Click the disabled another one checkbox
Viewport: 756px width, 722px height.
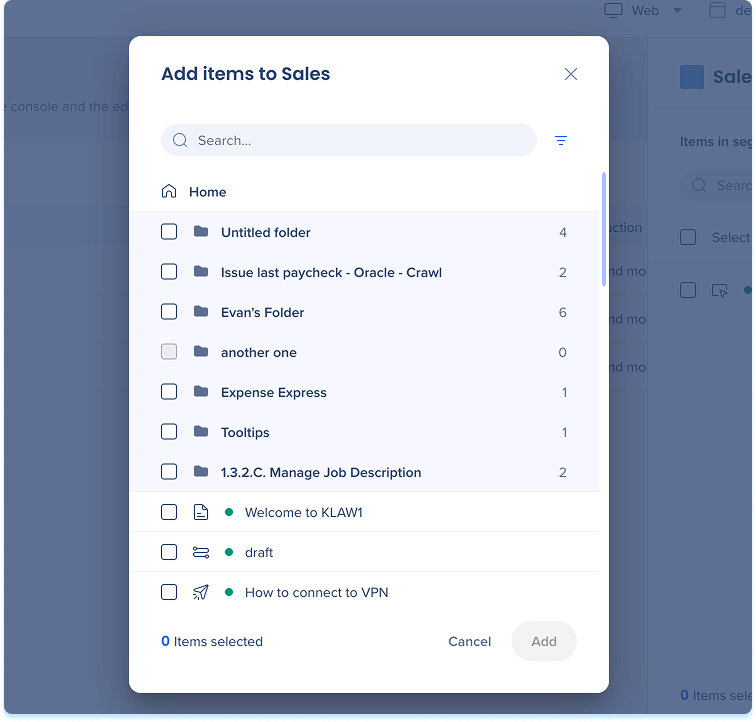[x=169, y=352]
